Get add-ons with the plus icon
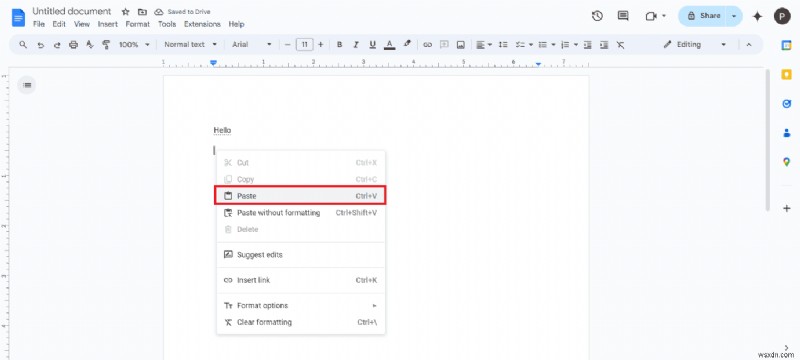The image size is (800, 360). tap(786, 208)
